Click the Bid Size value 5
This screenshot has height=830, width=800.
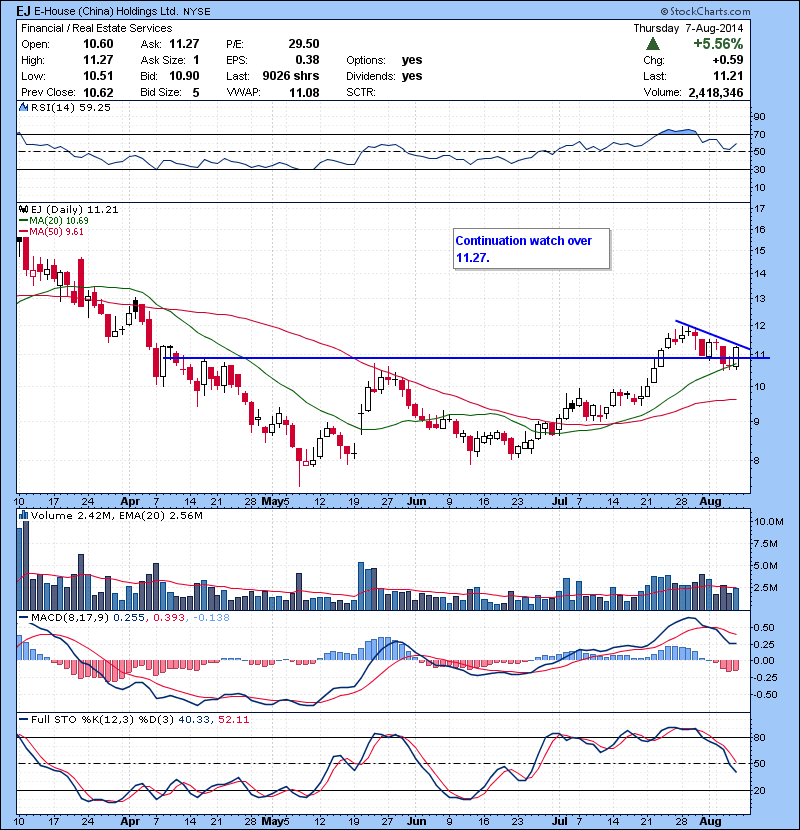pyautogui.click(x=196, y=93)
